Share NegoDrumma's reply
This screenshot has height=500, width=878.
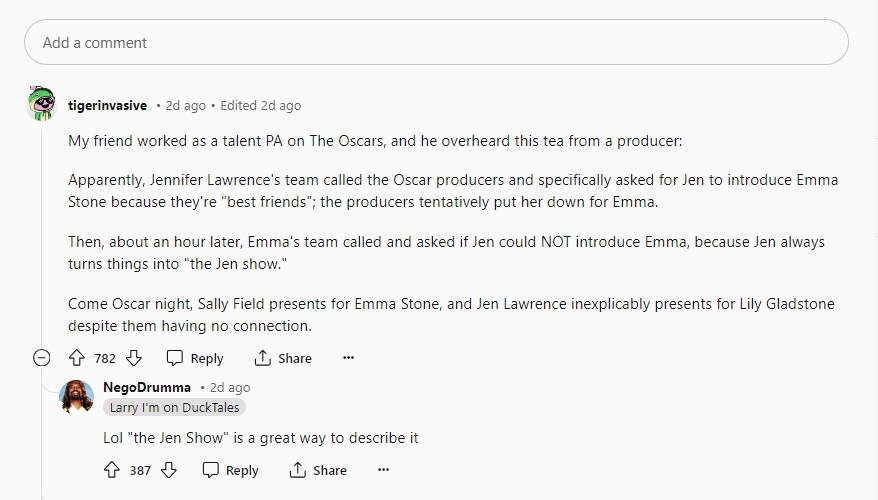[x=318, y=470]
